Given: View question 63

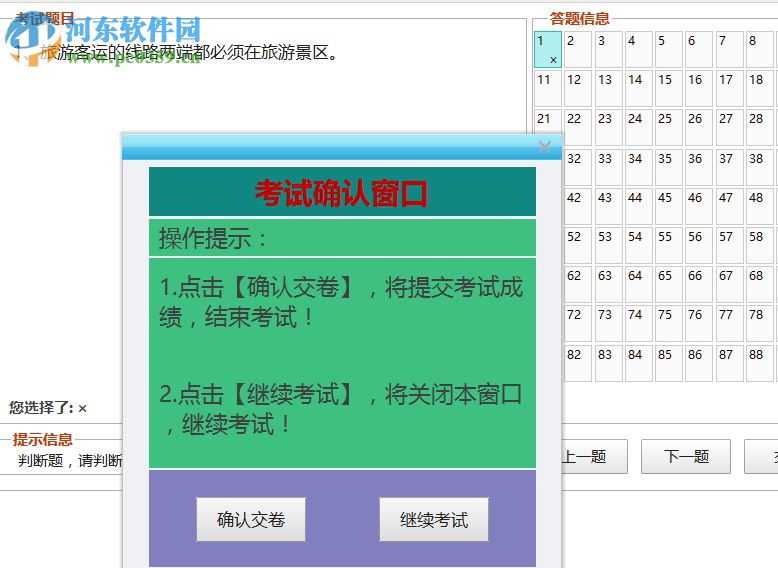Looking at the screenshot, I should click(x=608, y=285).
